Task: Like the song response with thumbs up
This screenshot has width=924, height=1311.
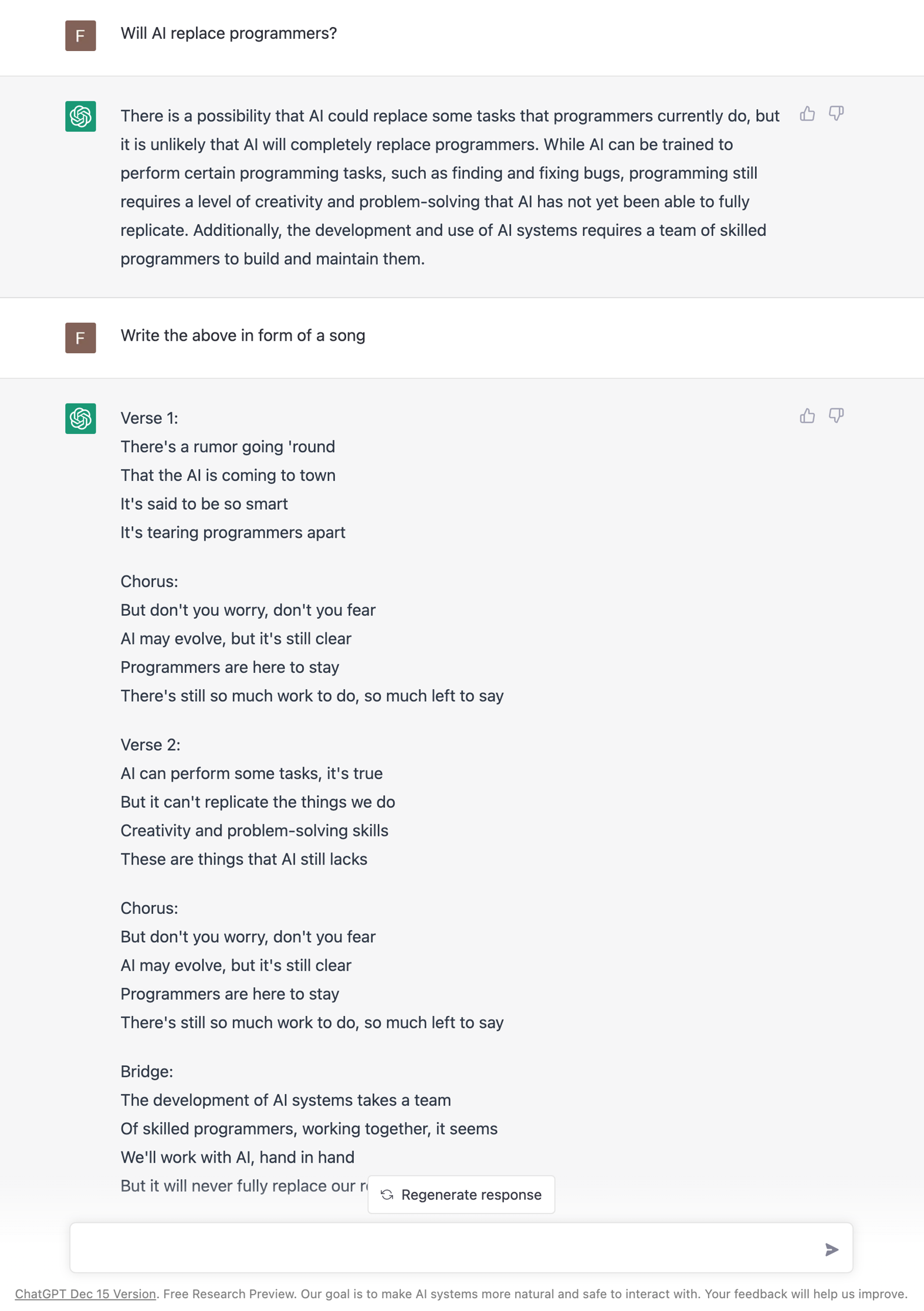Action: (807, 416)
